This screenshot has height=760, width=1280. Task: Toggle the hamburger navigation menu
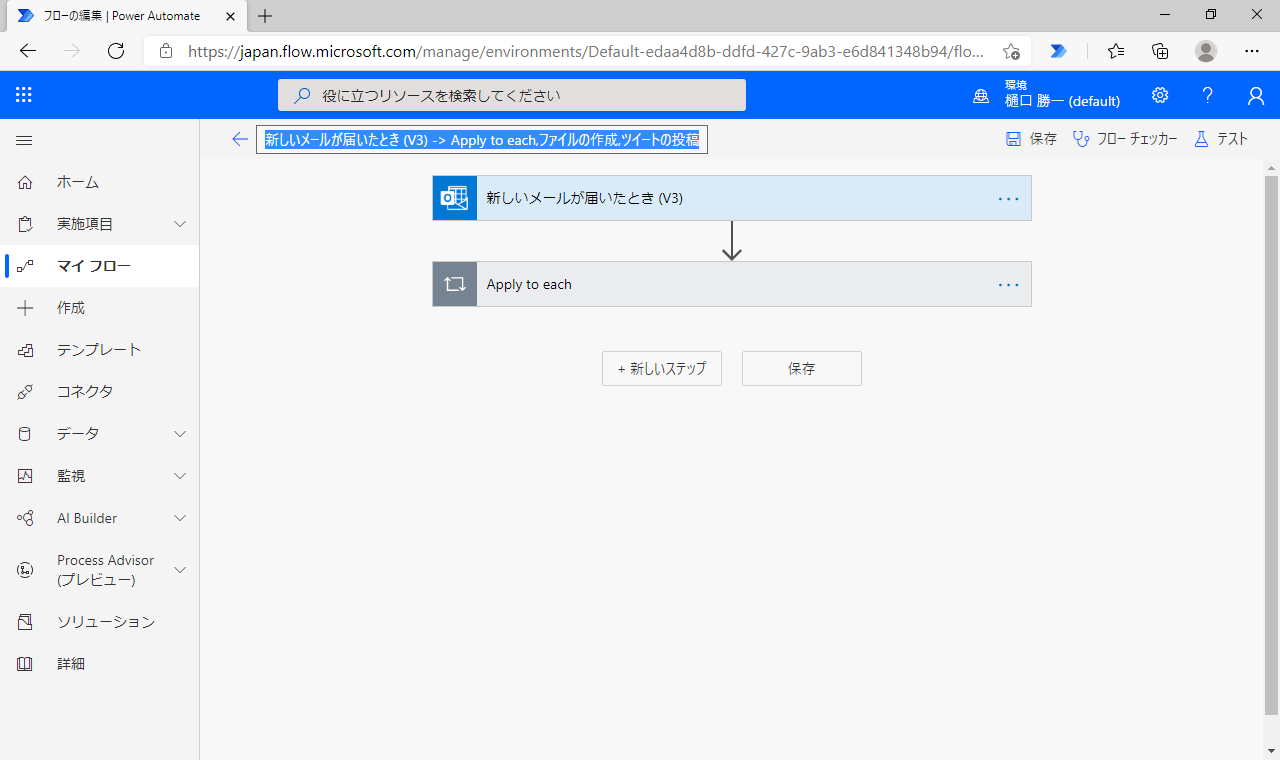tap(24, 141)
